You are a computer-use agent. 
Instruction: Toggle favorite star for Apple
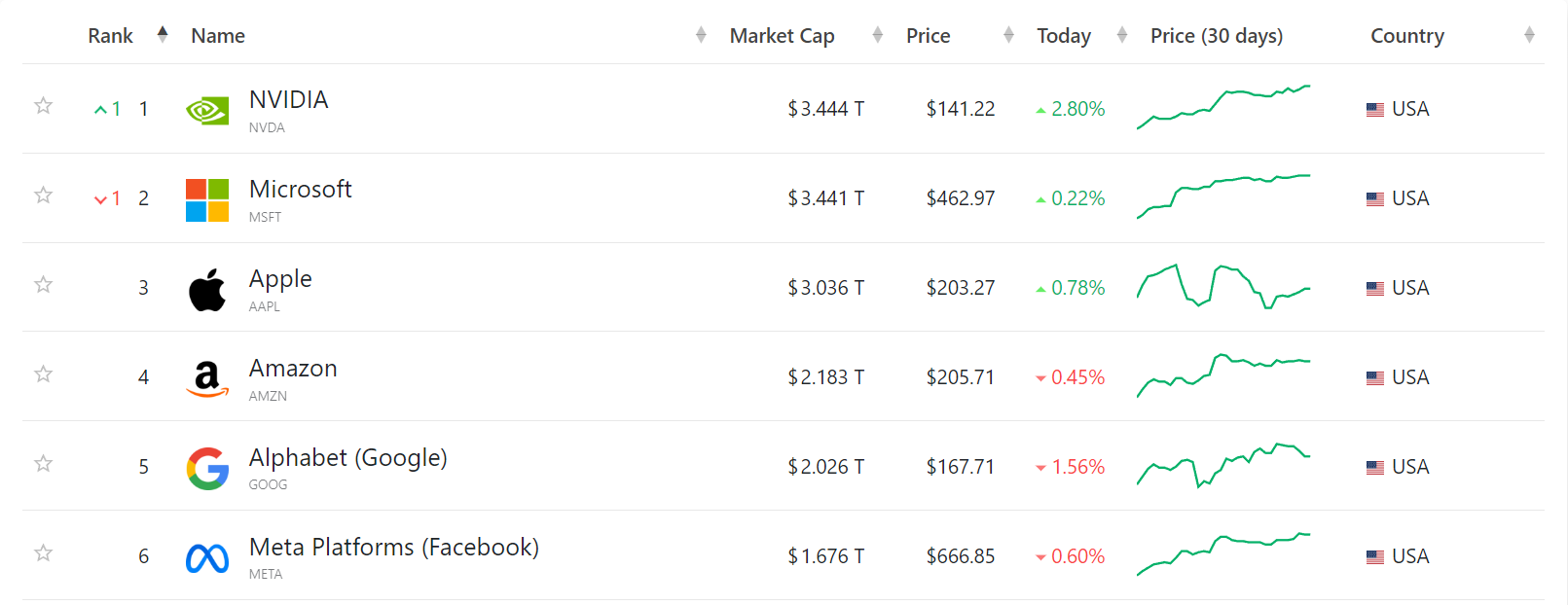[43, 284]
